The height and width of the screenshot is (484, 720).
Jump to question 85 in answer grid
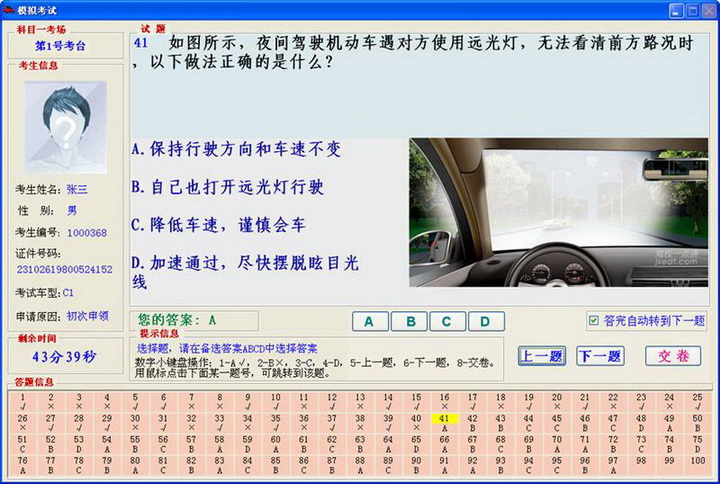point(276,465)
